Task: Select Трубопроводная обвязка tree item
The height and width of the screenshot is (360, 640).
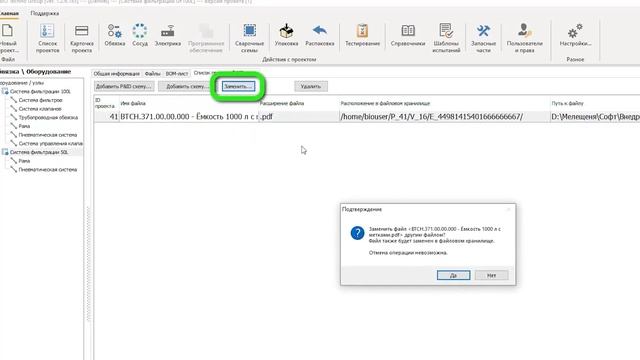Action: tap(48, 117)
